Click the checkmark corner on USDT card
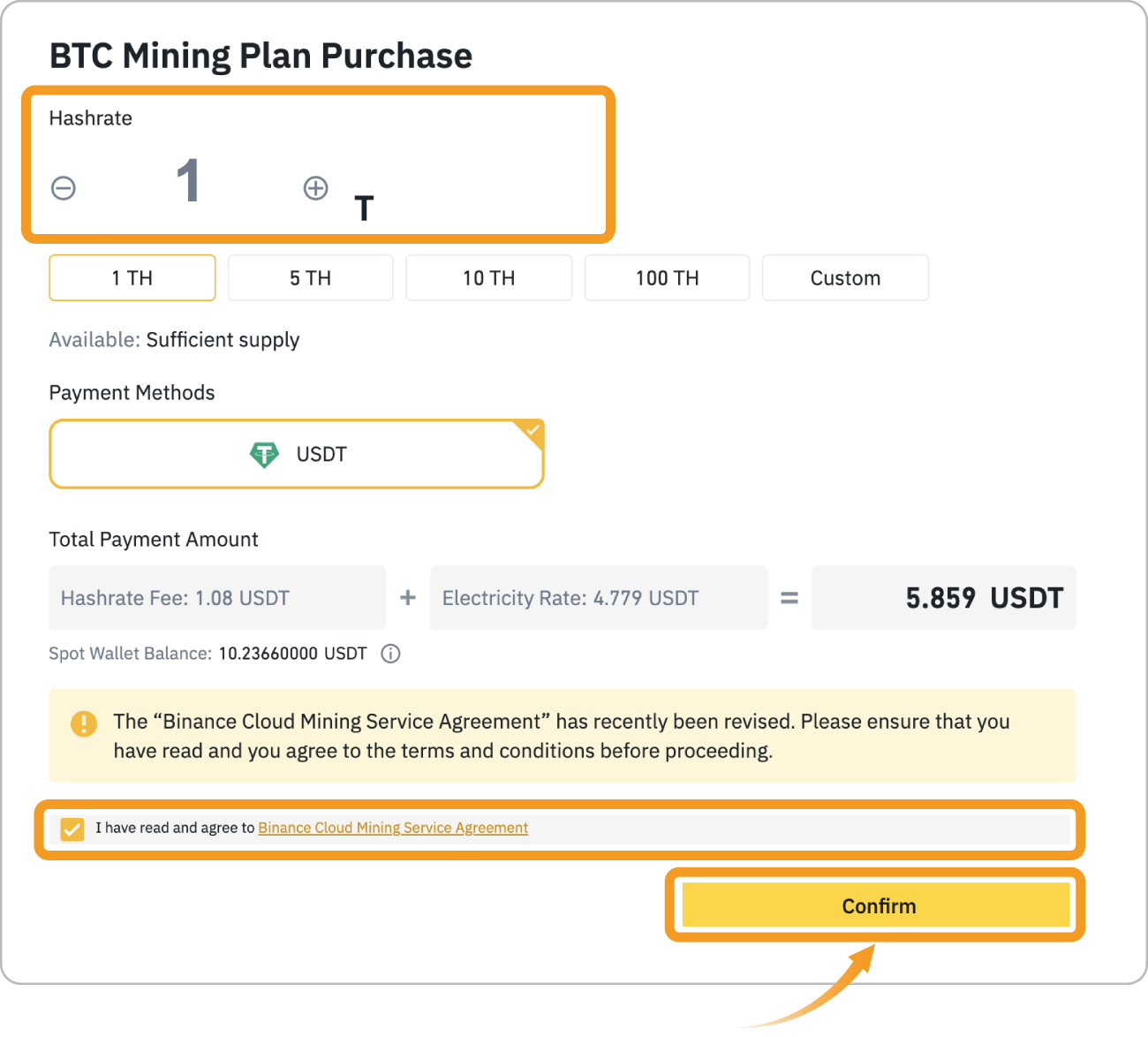Screen dimensions: 1148x1037 pos(532,431)
